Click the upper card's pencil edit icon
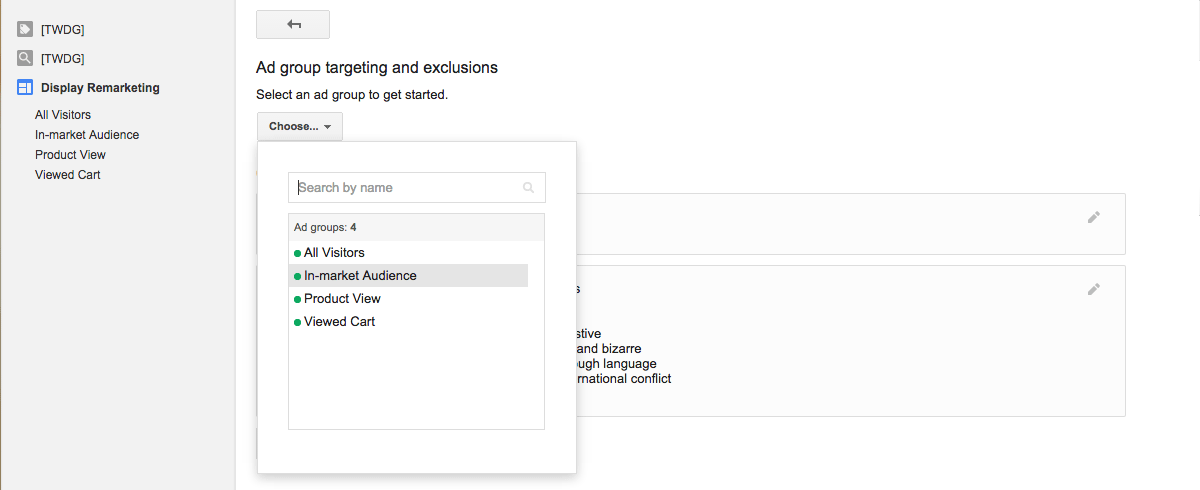The image size is (1200, 490). point(1094,217)
